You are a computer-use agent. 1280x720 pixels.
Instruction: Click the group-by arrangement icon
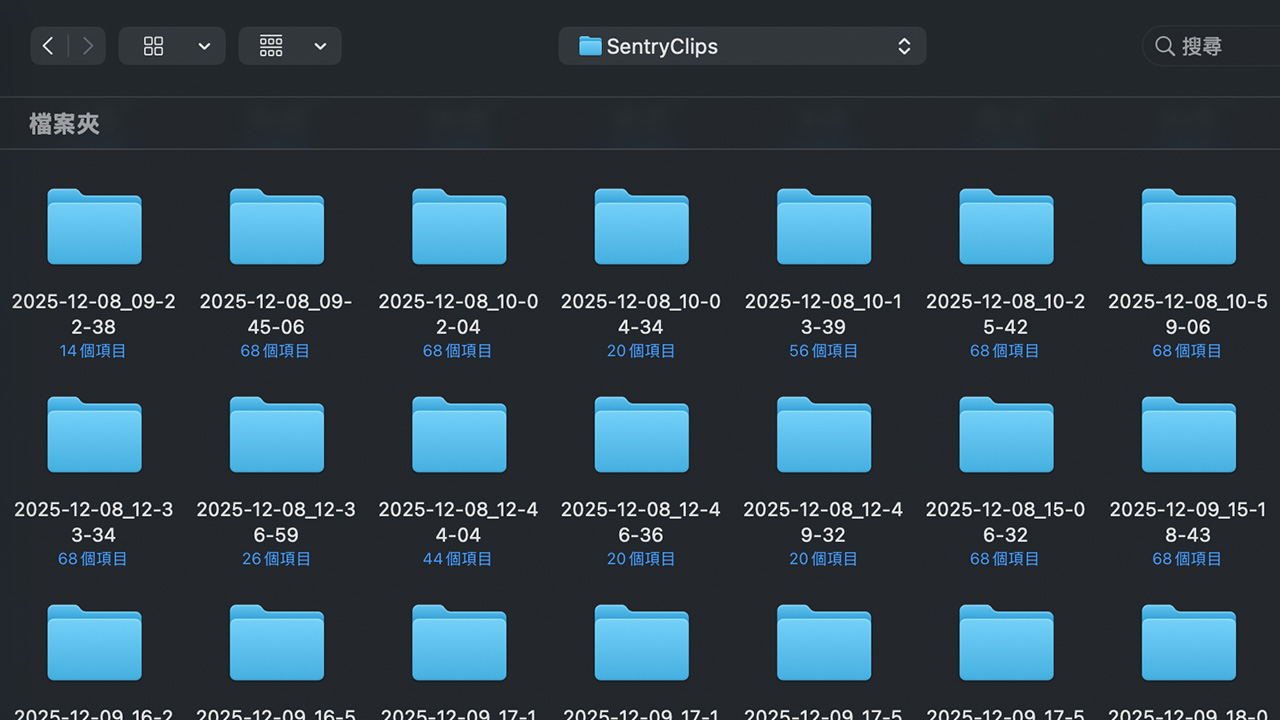(x=271, y=46)
